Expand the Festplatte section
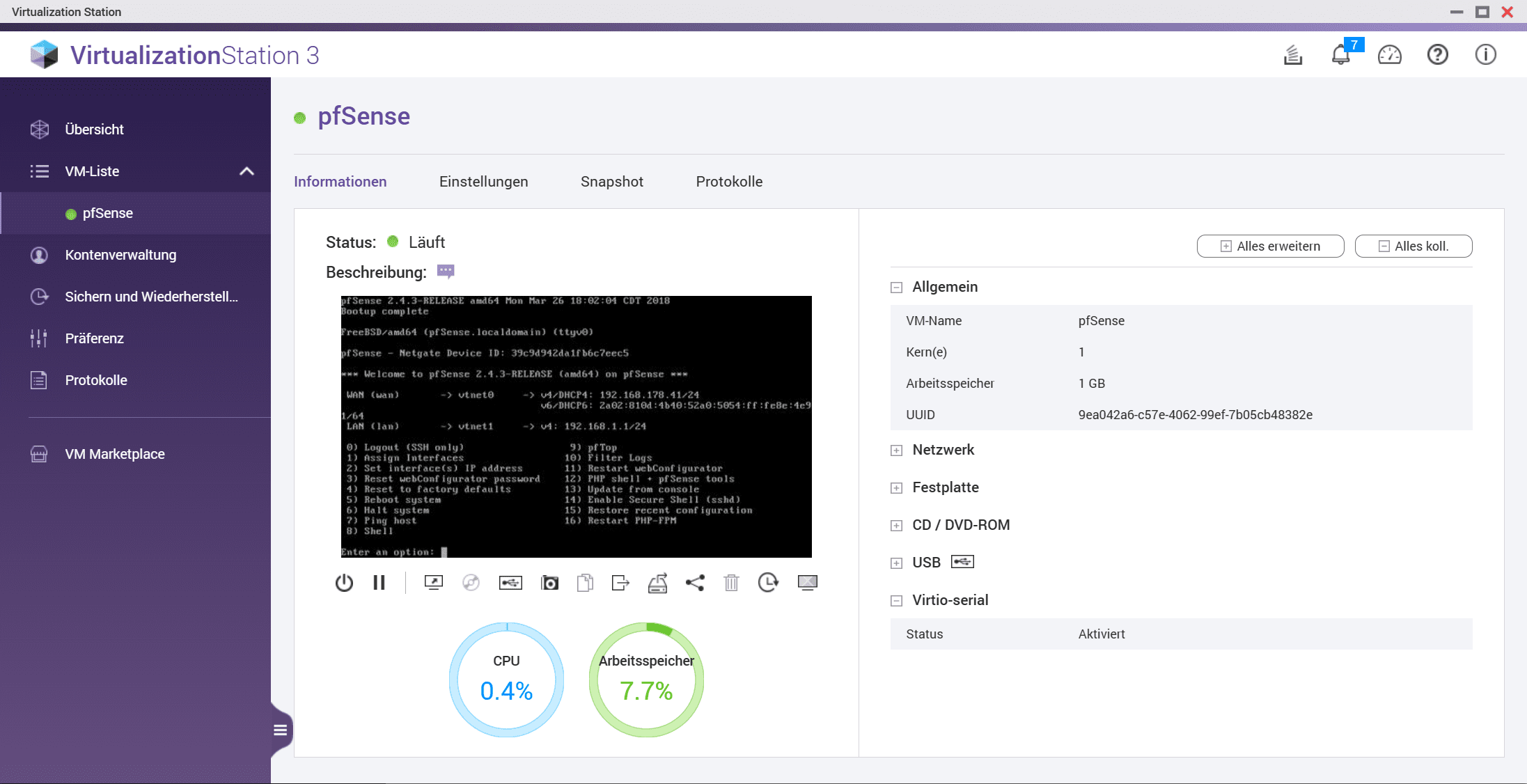1527x784 pixels. point(896,488)
